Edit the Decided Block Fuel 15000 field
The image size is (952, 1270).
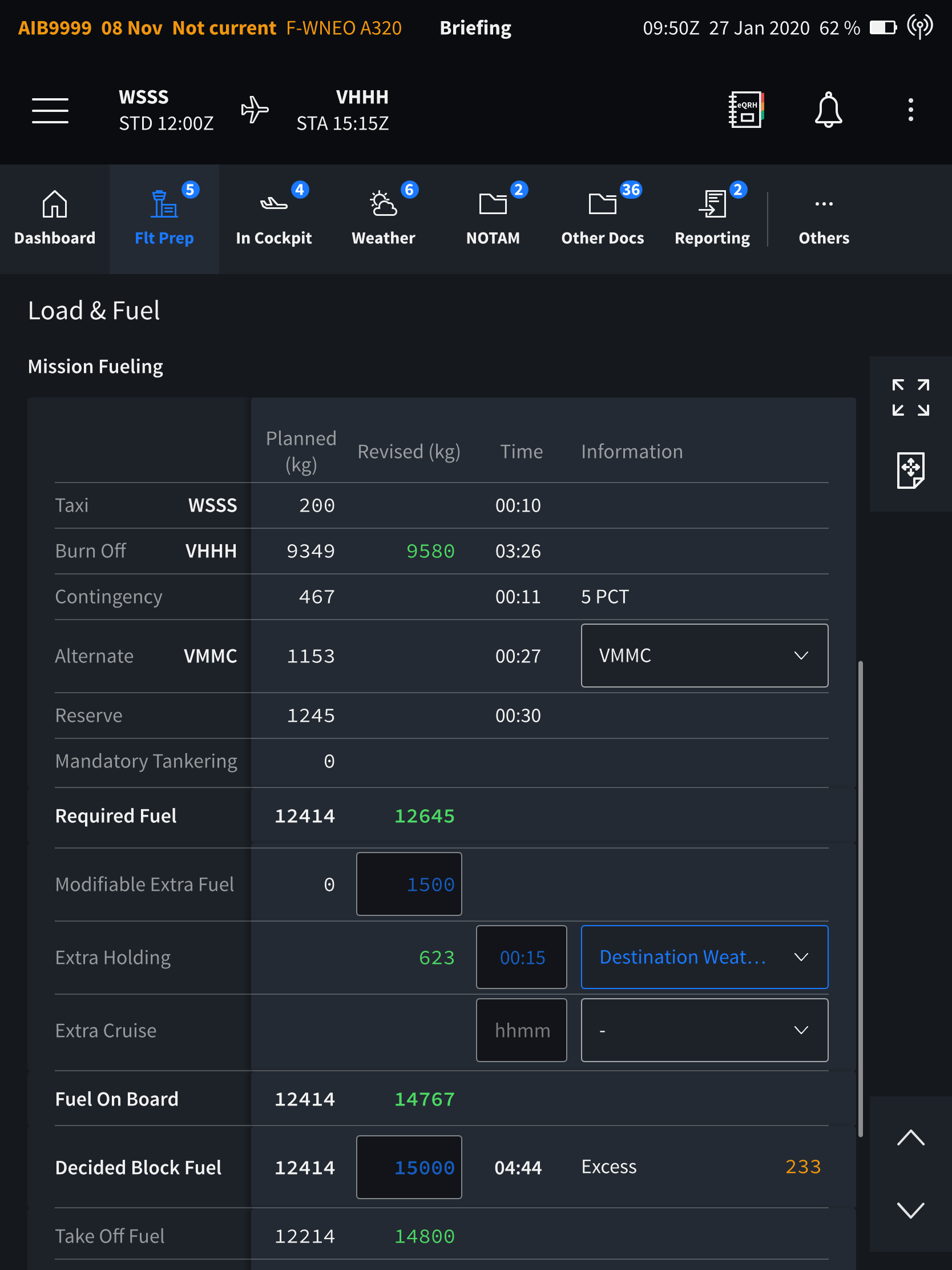pyautogui.click(x=409, y=1167)
